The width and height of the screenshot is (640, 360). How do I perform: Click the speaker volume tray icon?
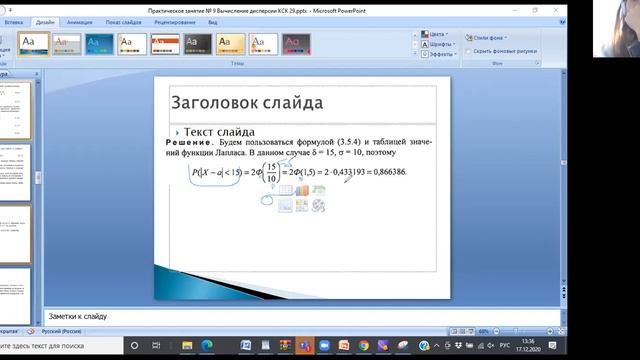point(491,346)
